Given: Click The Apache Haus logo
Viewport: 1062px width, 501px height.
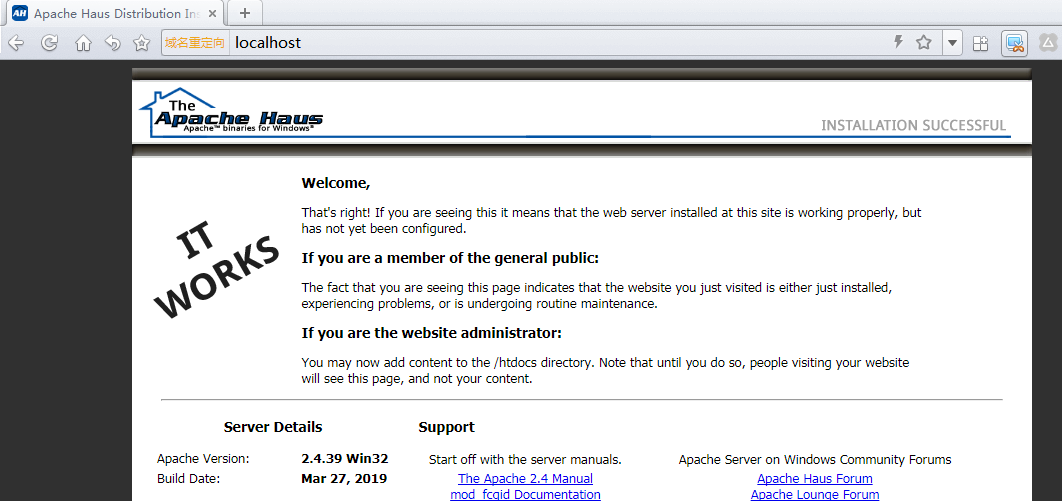Looking at the screenshot, I should (232, 112).
